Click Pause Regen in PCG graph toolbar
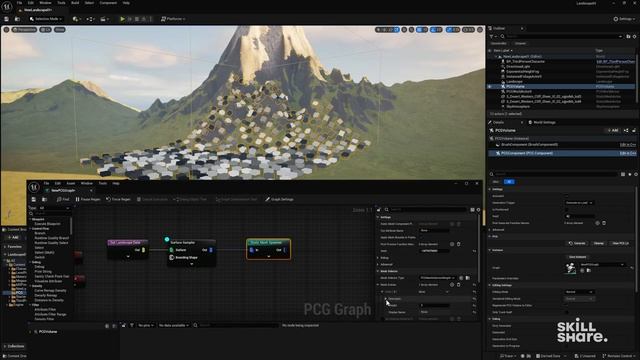 point(88,199)
